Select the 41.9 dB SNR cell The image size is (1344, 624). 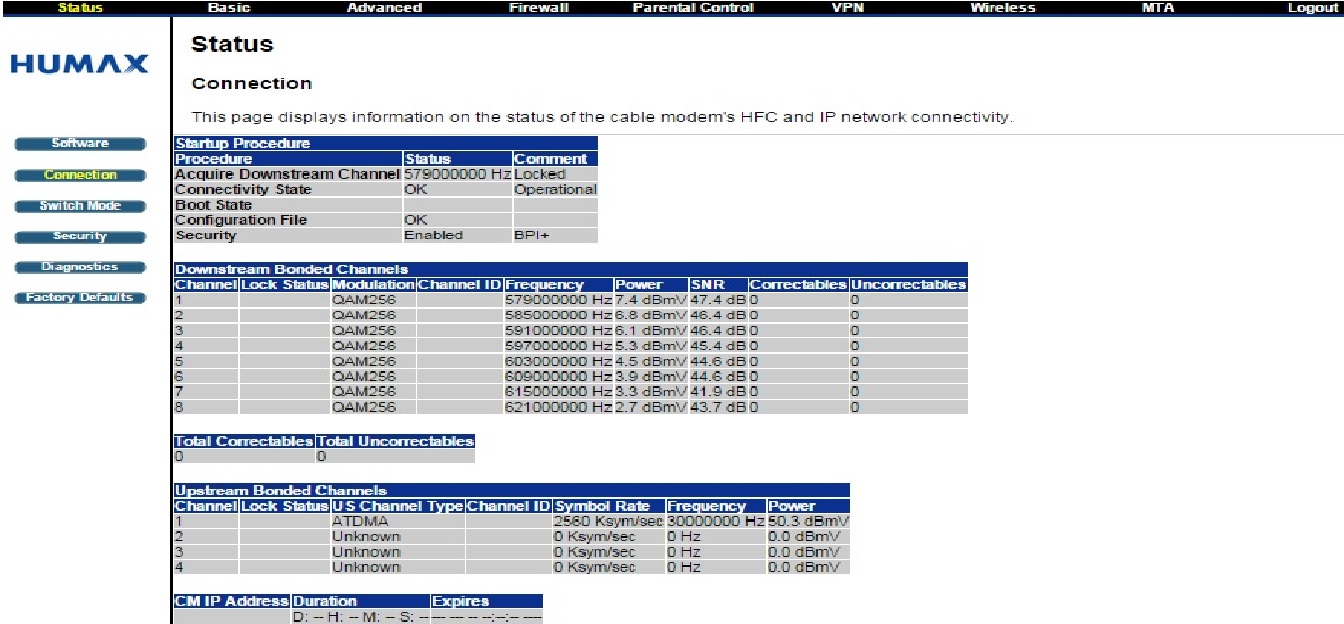[x=718, y=392]
